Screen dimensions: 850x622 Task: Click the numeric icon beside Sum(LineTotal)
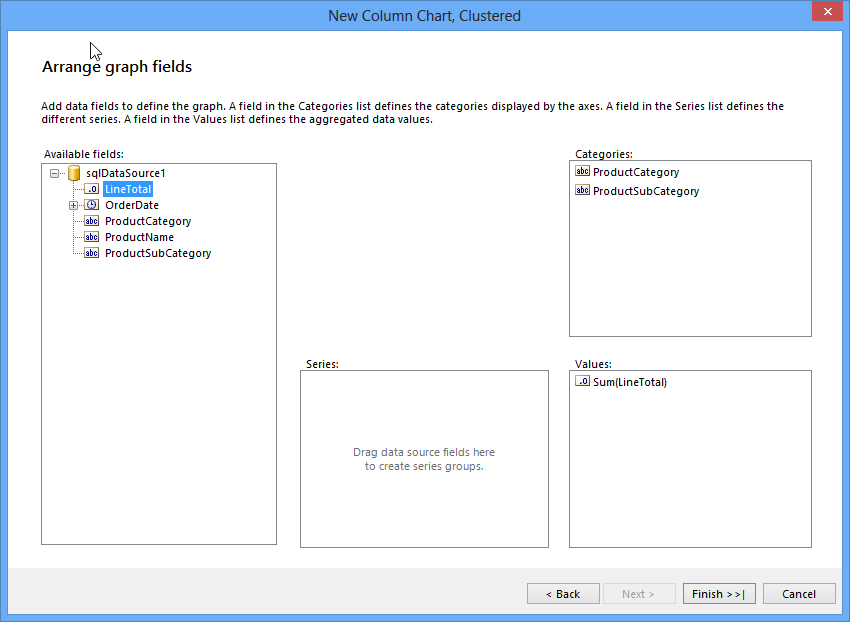(582, 382)
